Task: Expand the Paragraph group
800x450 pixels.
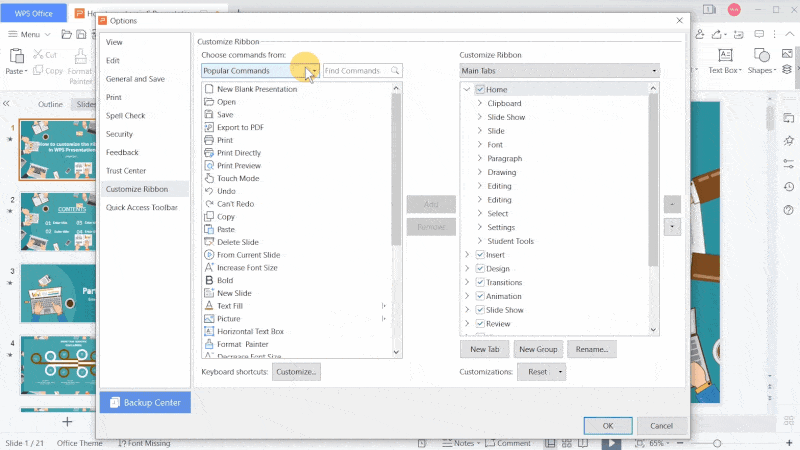Action: 480,158
